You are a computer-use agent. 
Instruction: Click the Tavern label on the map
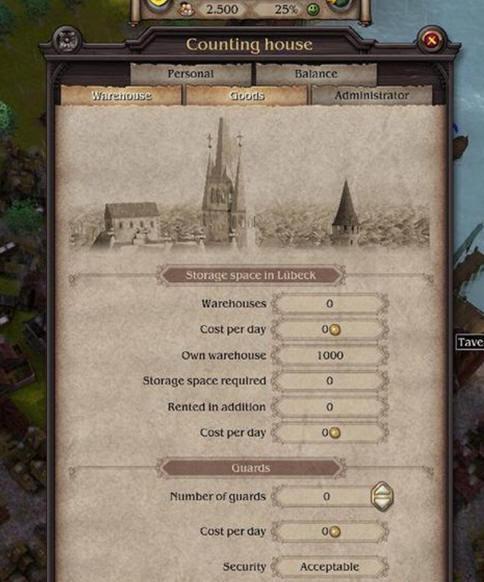click(470, 342)
